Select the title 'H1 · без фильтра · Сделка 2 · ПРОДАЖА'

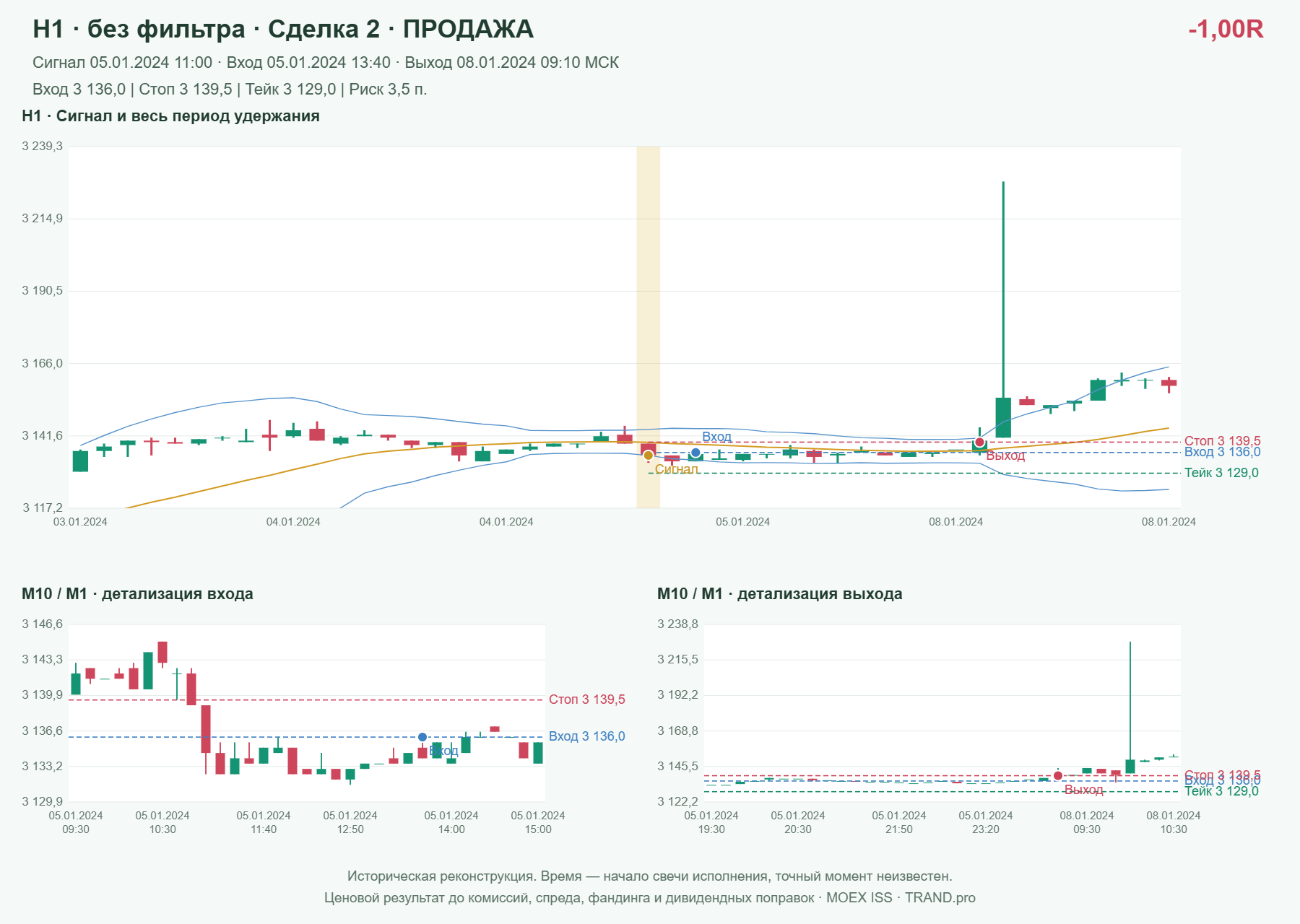pos(283,29)
